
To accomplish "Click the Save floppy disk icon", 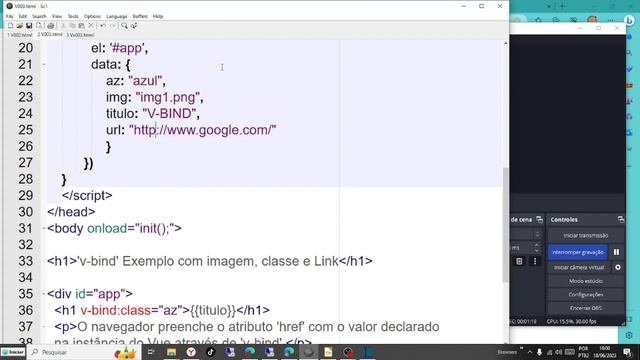I will pos(29,26).
